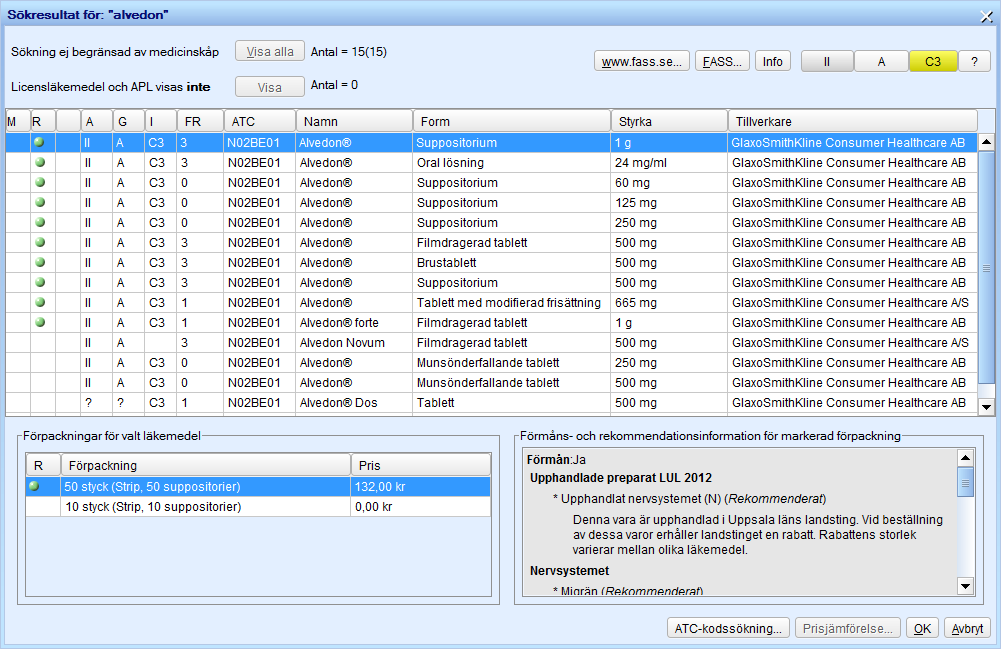Sort by the Namn column header
This screenshot has height=649, width=1001.
pos(354,121)
